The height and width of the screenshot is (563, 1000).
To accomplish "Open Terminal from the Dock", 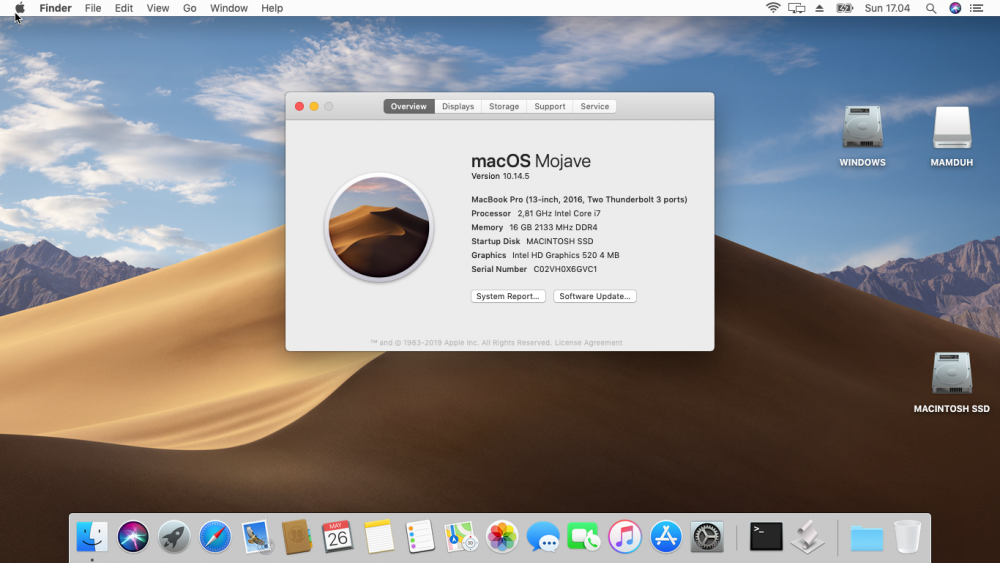I will tap(766, 537).
